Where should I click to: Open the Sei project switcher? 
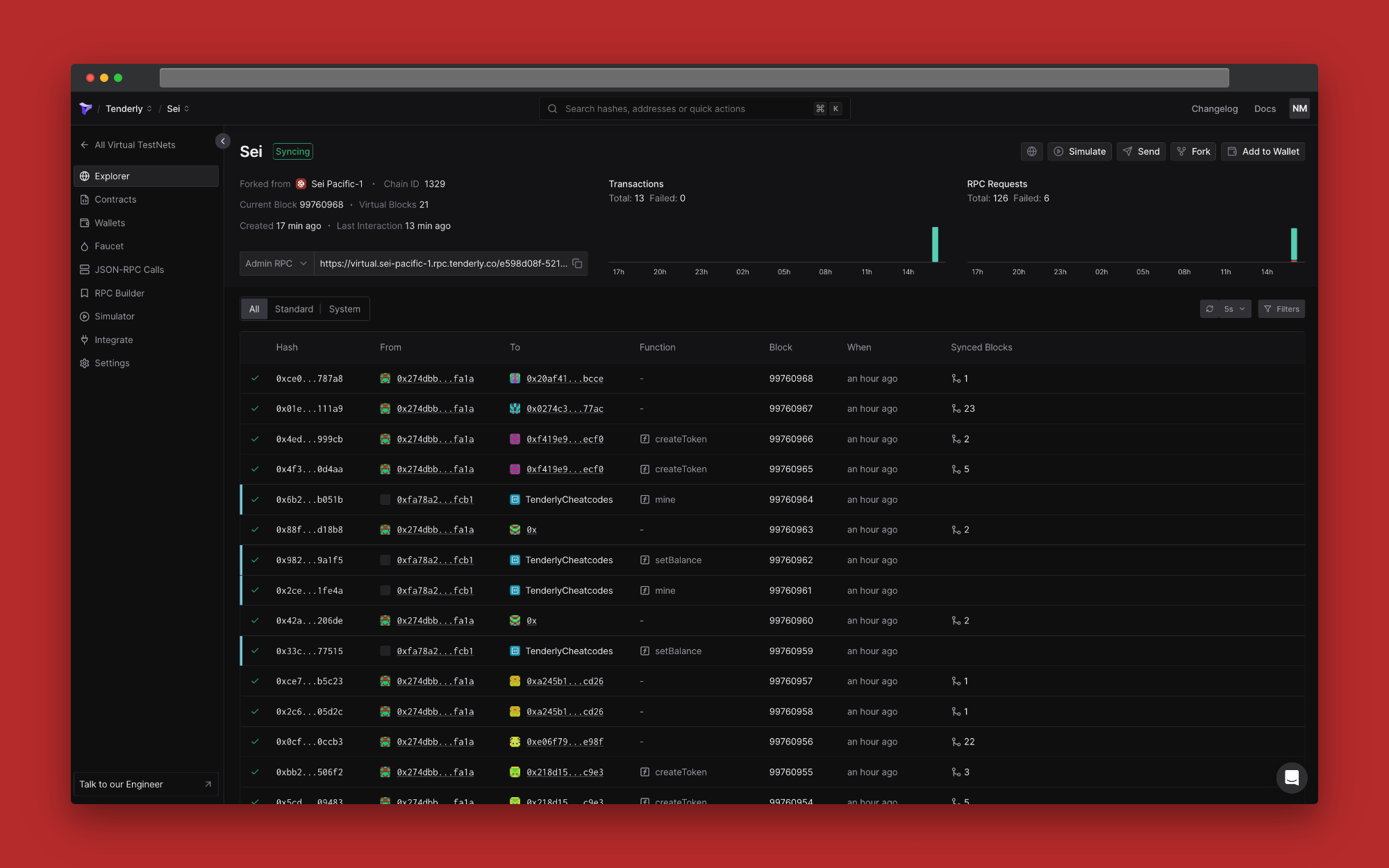[178, 109]
